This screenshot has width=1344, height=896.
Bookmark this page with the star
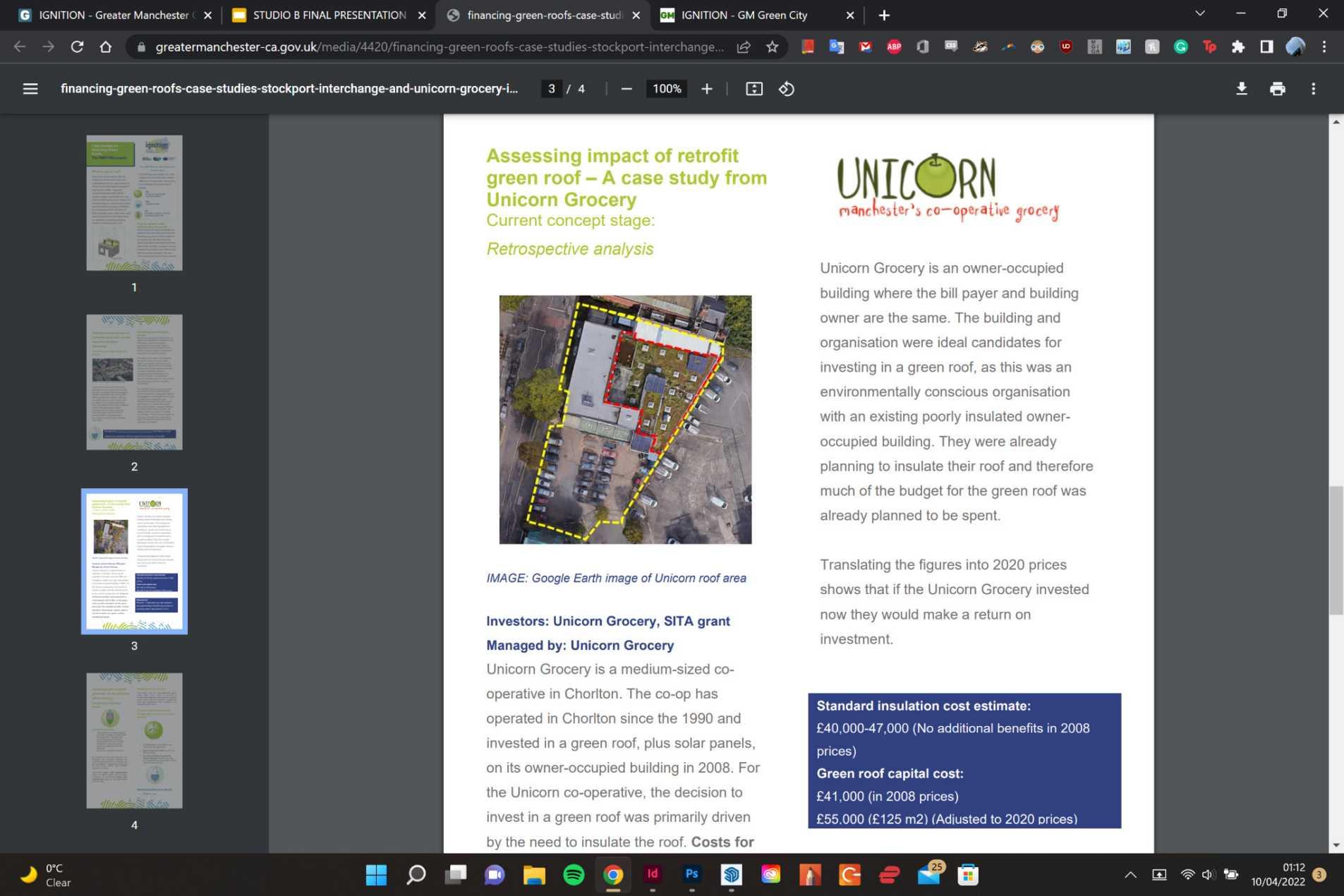click(x=773, y=47)
